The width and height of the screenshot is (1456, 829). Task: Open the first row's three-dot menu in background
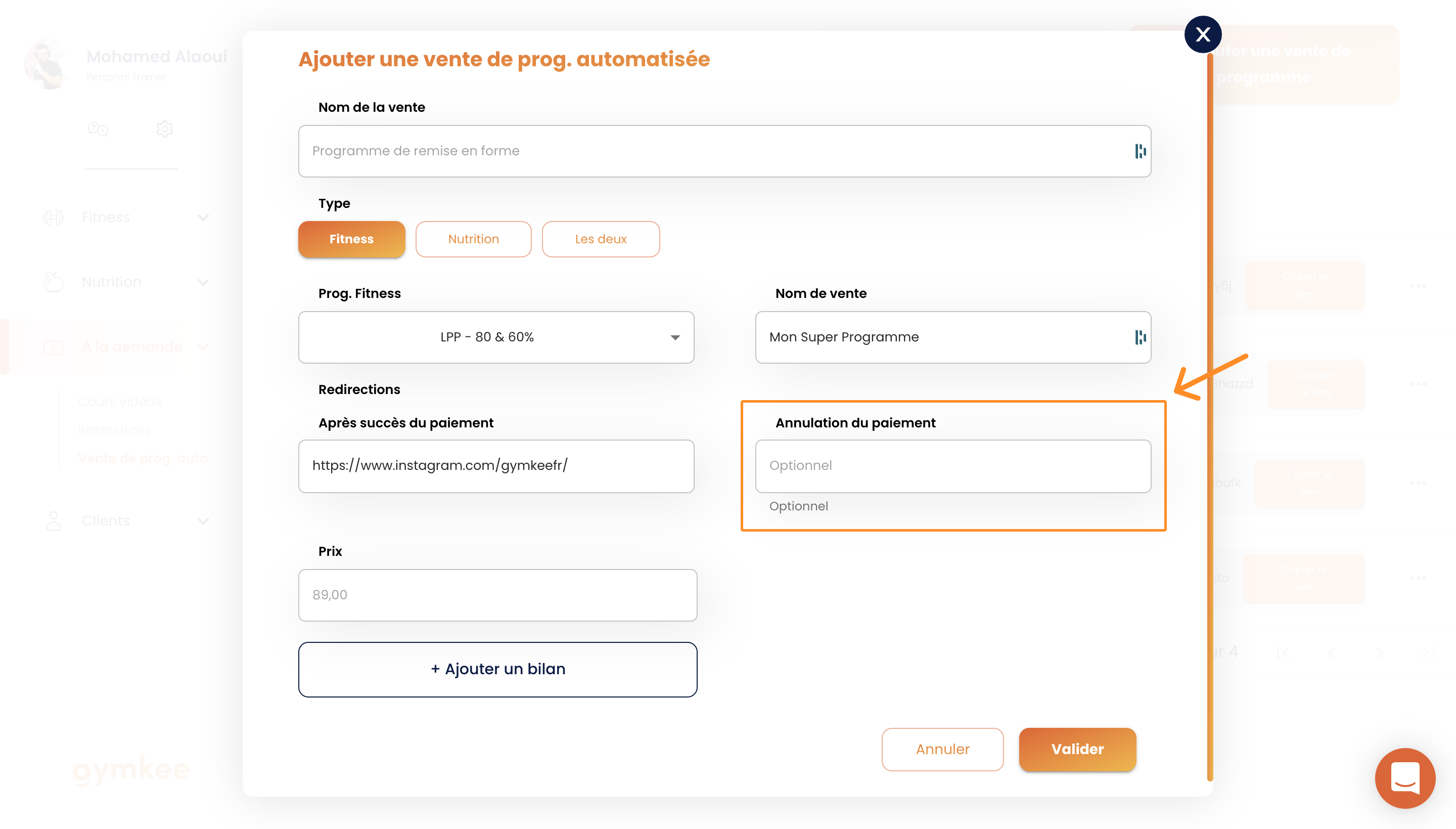click(x=1418, y=286)
